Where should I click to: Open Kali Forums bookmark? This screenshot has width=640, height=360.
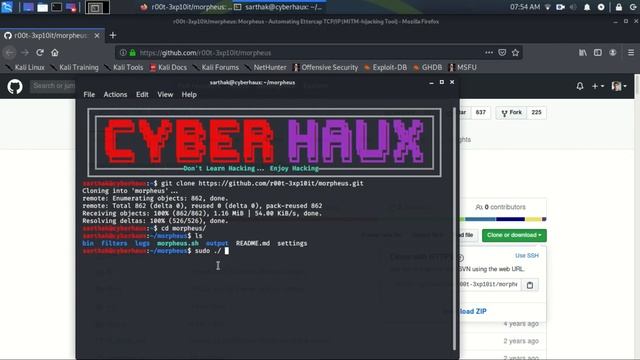tap(215, 67)
